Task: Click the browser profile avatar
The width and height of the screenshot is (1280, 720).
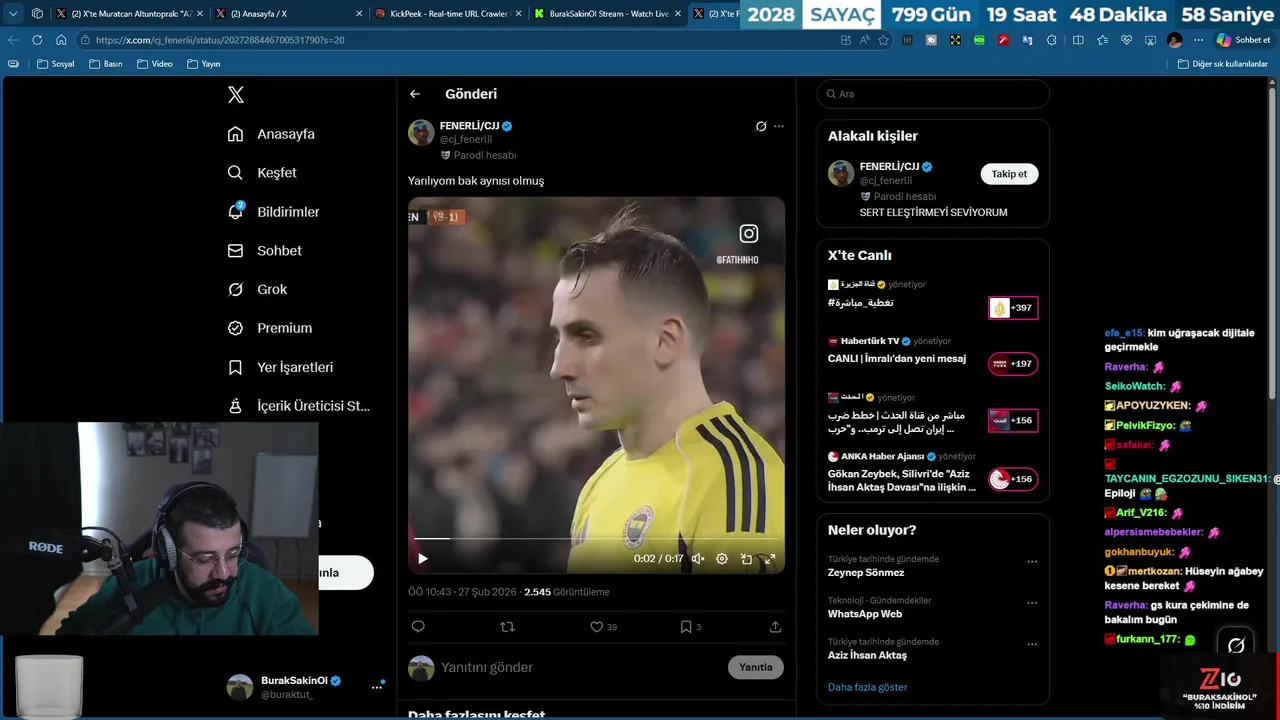Action: [x=1174, y=40]
